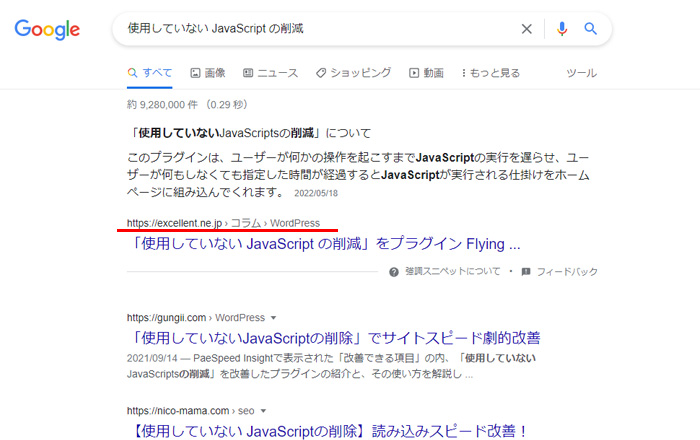Expand the dropdown arrow next to nico-mama.com › seo

[263, 411]
